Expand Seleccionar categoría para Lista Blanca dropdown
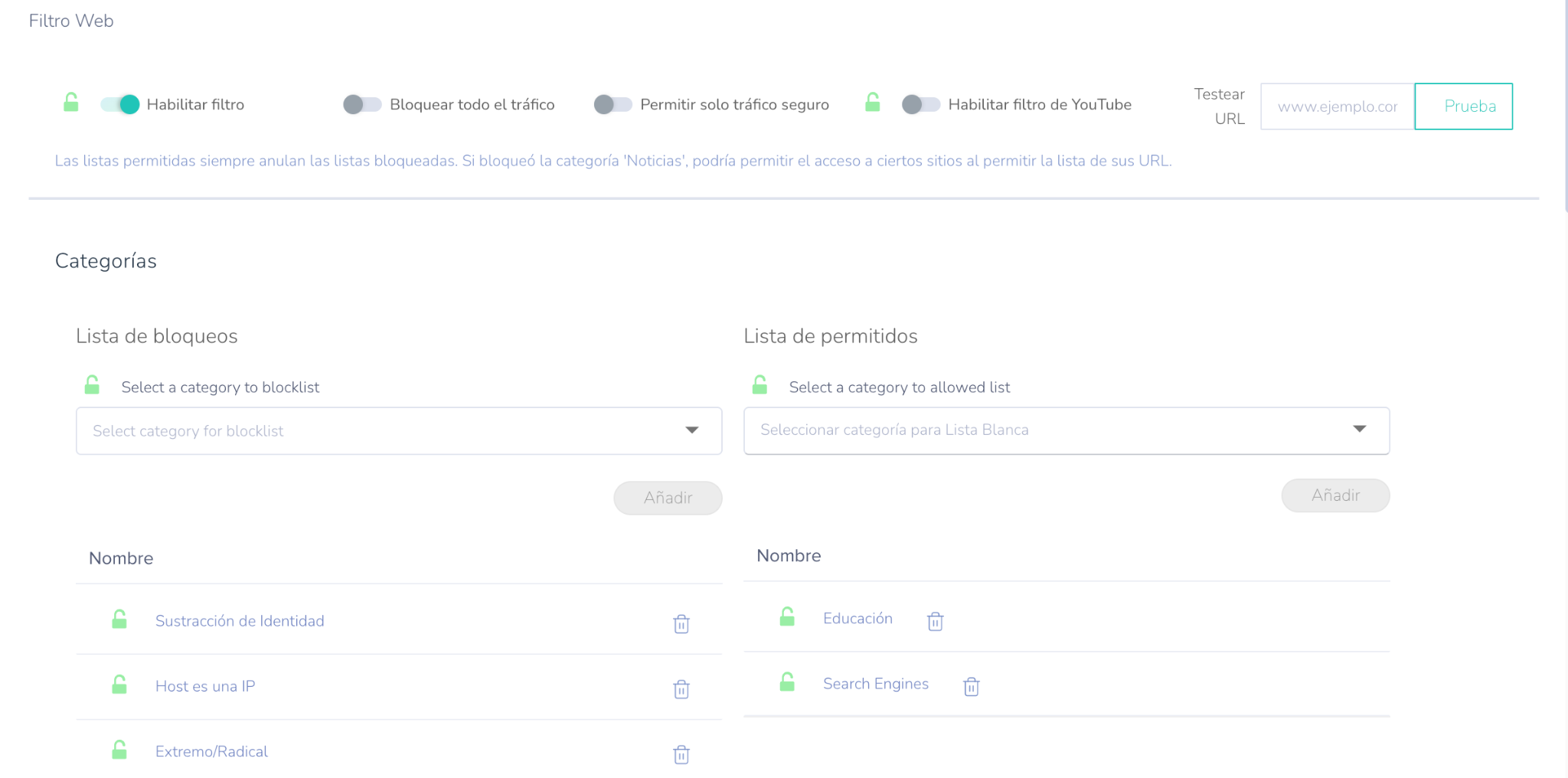Viewport: 1568px width, 778px height. [x=1066, y=430]
